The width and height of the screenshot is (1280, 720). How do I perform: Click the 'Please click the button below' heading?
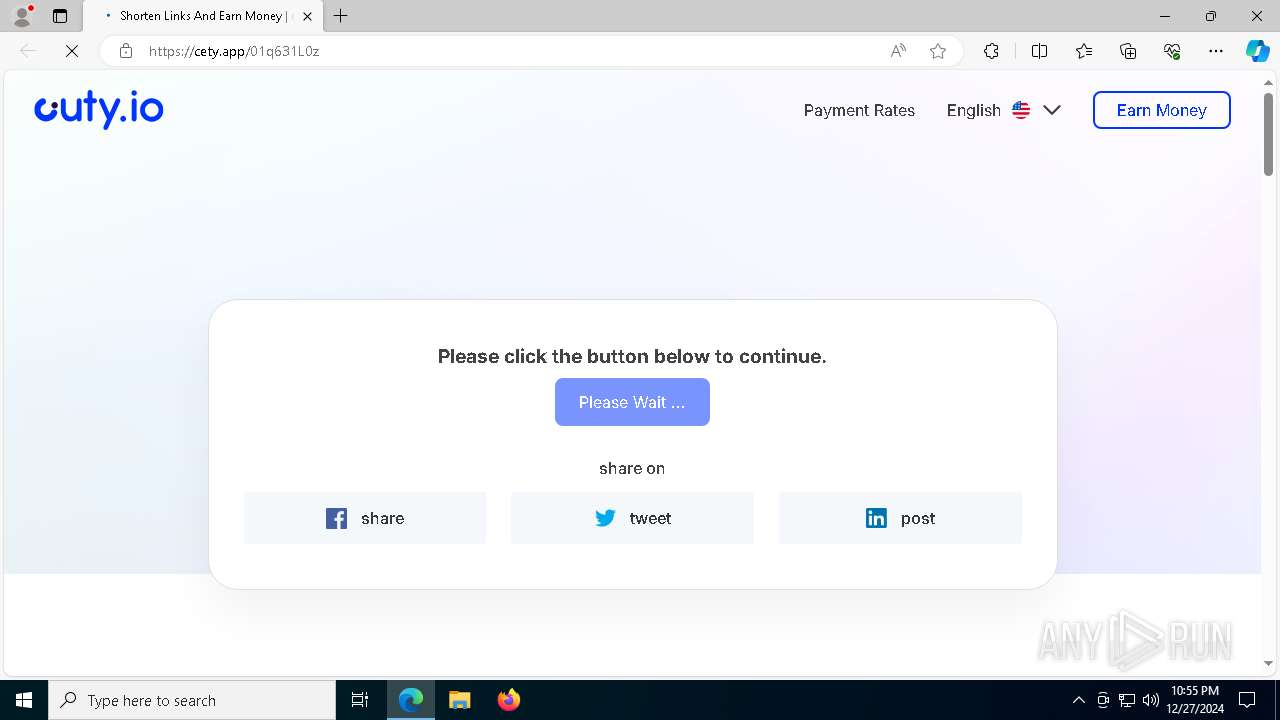click(x=632, y=356)
